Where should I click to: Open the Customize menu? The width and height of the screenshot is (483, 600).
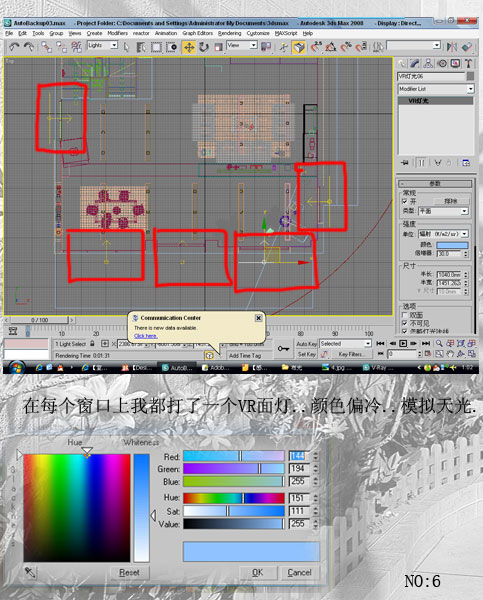tap(258, 33)
